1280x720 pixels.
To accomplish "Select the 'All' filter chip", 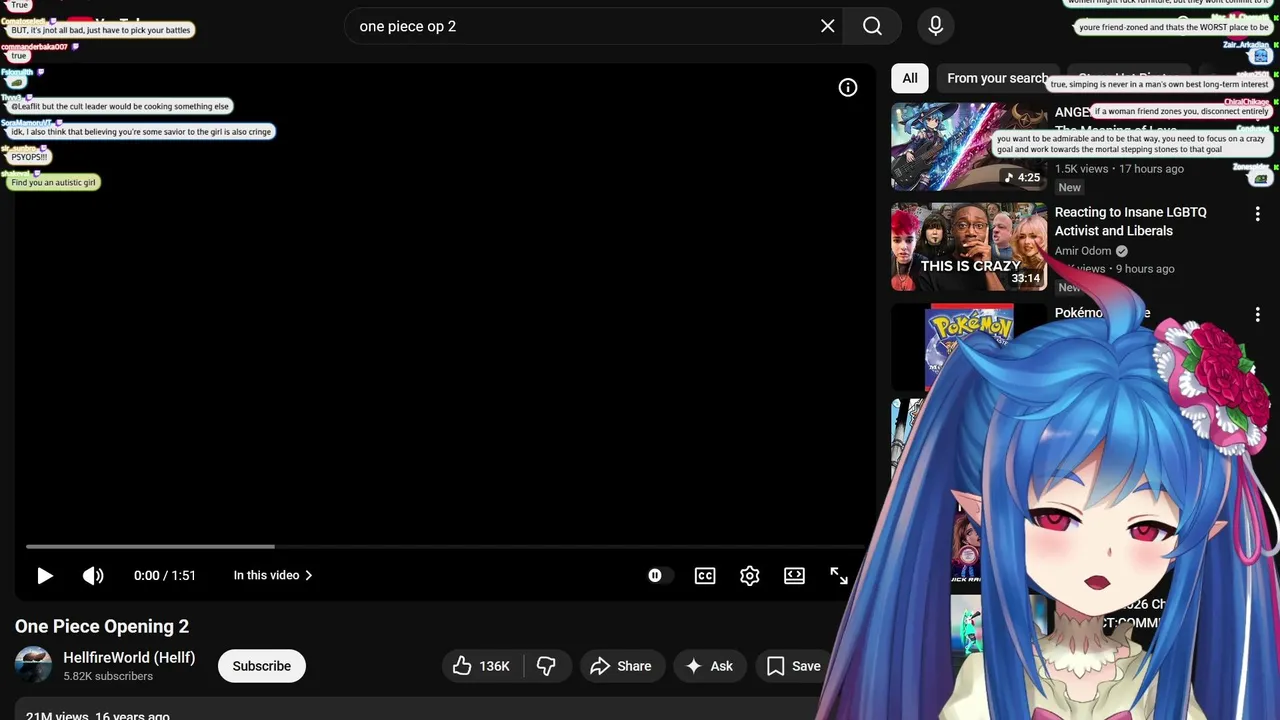I will pyautogui.click(x=910, y=78).
